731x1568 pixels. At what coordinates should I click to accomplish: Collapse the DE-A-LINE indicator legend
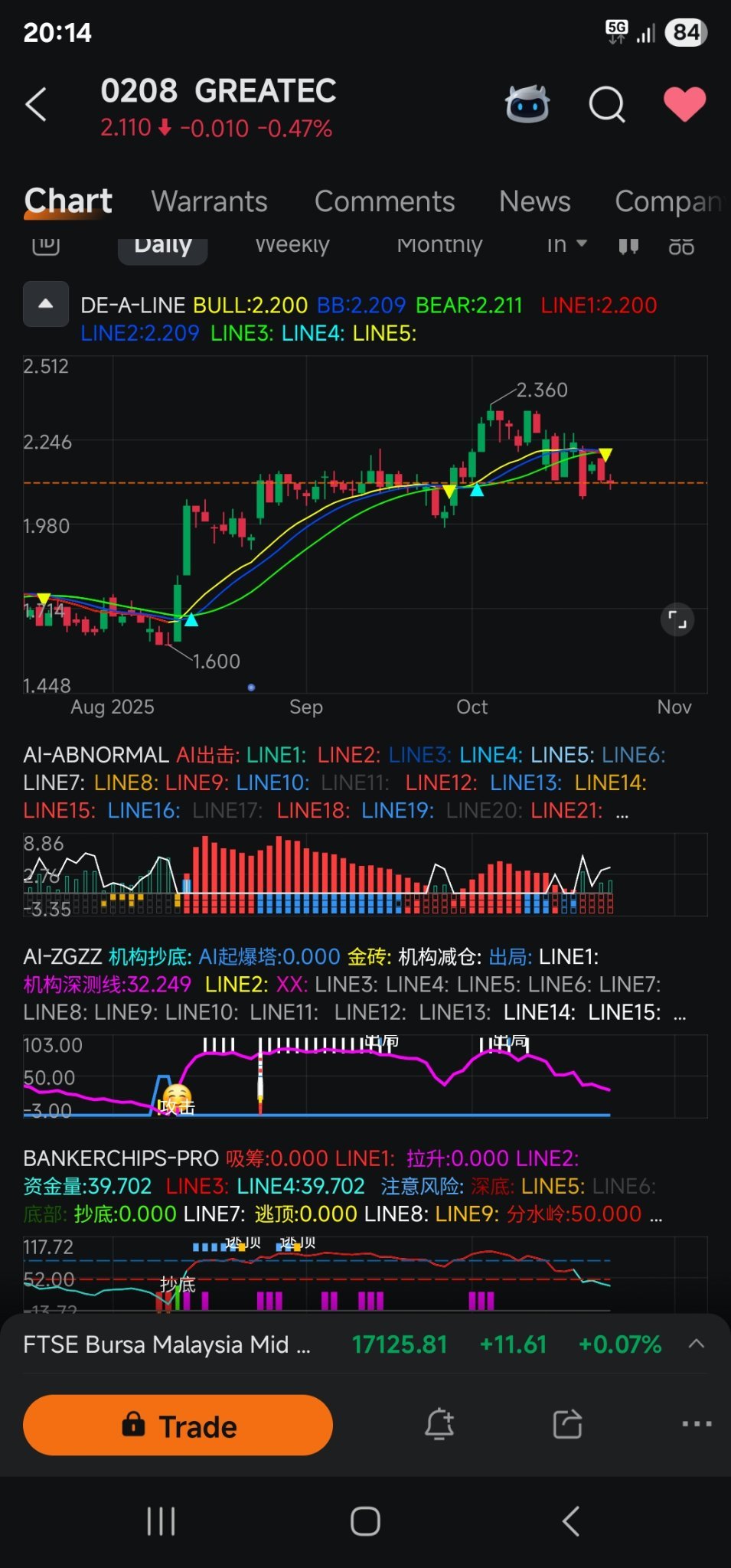pyautogui.click(x=46, y=304)
